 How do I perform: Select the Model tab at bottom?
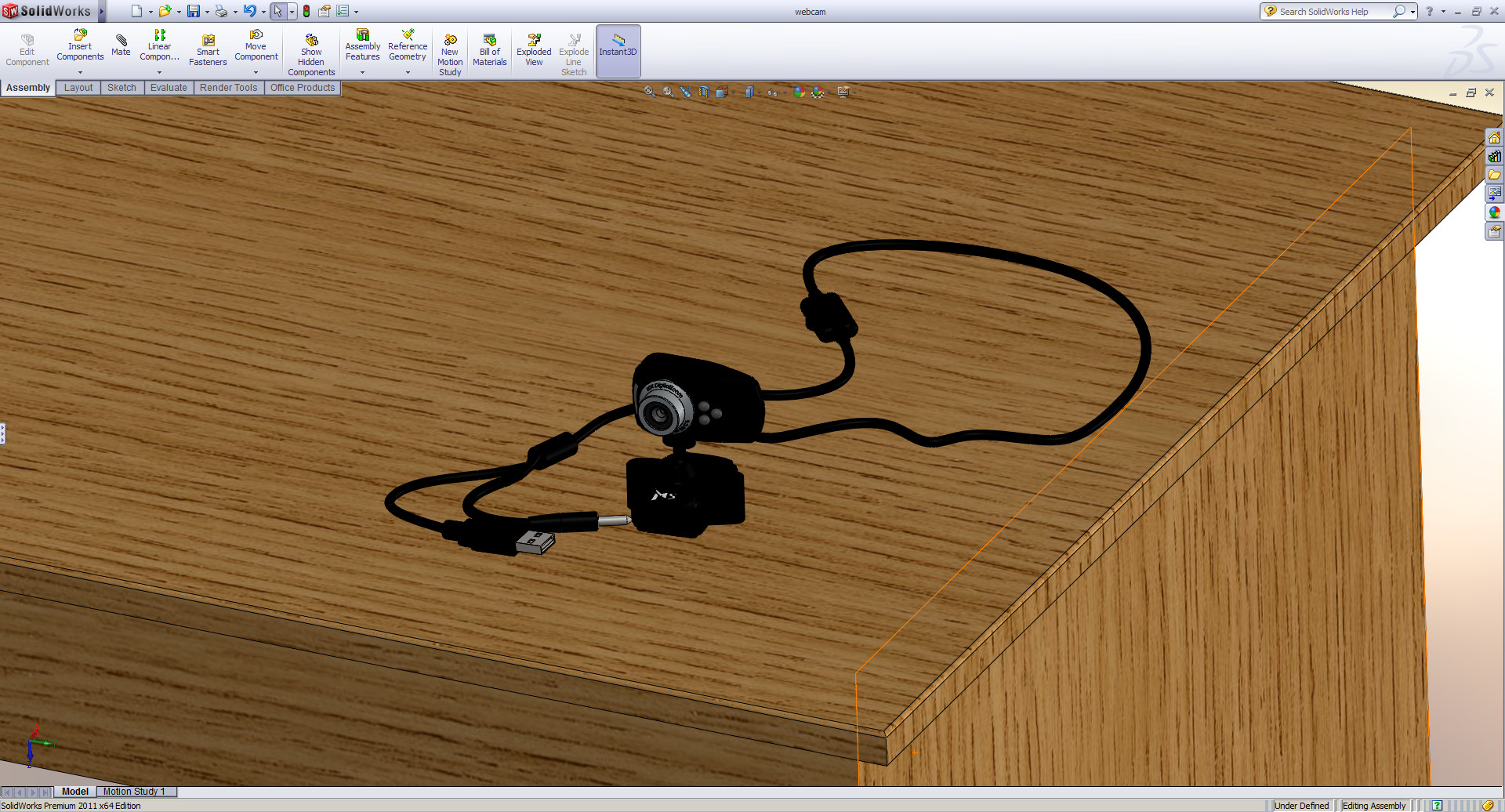[75, 792]
